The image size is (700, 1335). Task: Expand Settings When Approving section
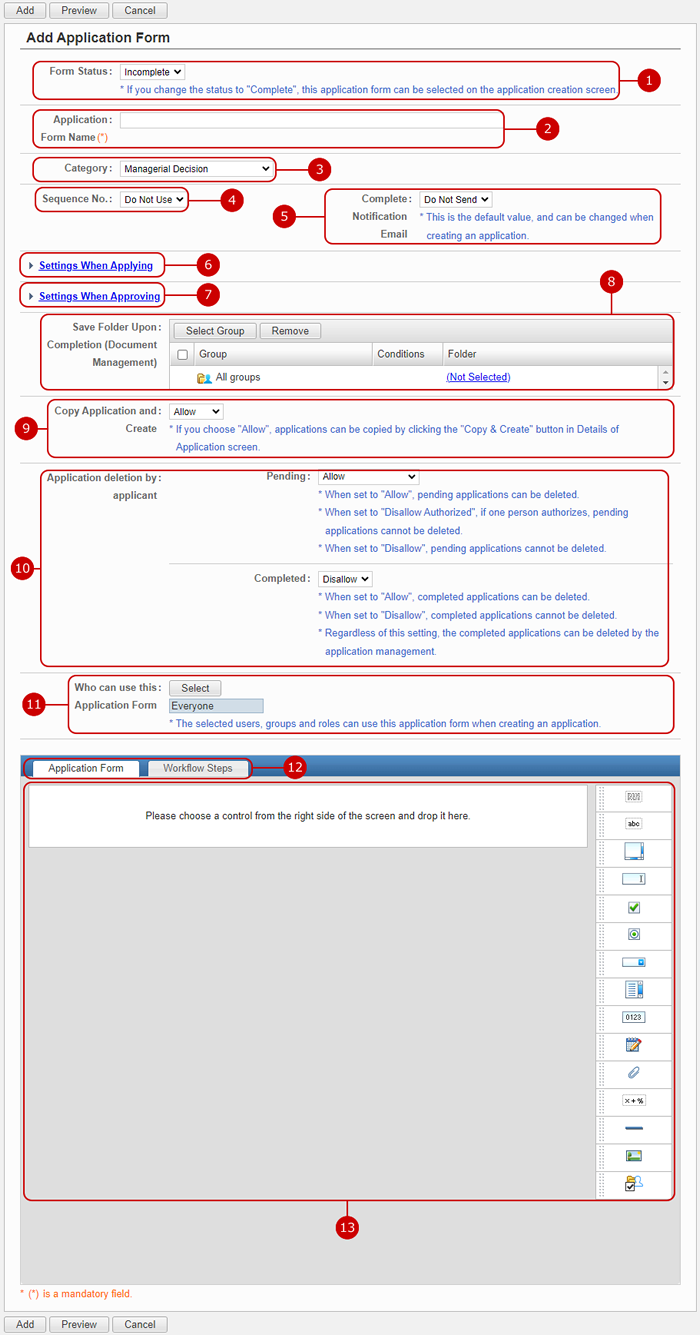(99, 296)
